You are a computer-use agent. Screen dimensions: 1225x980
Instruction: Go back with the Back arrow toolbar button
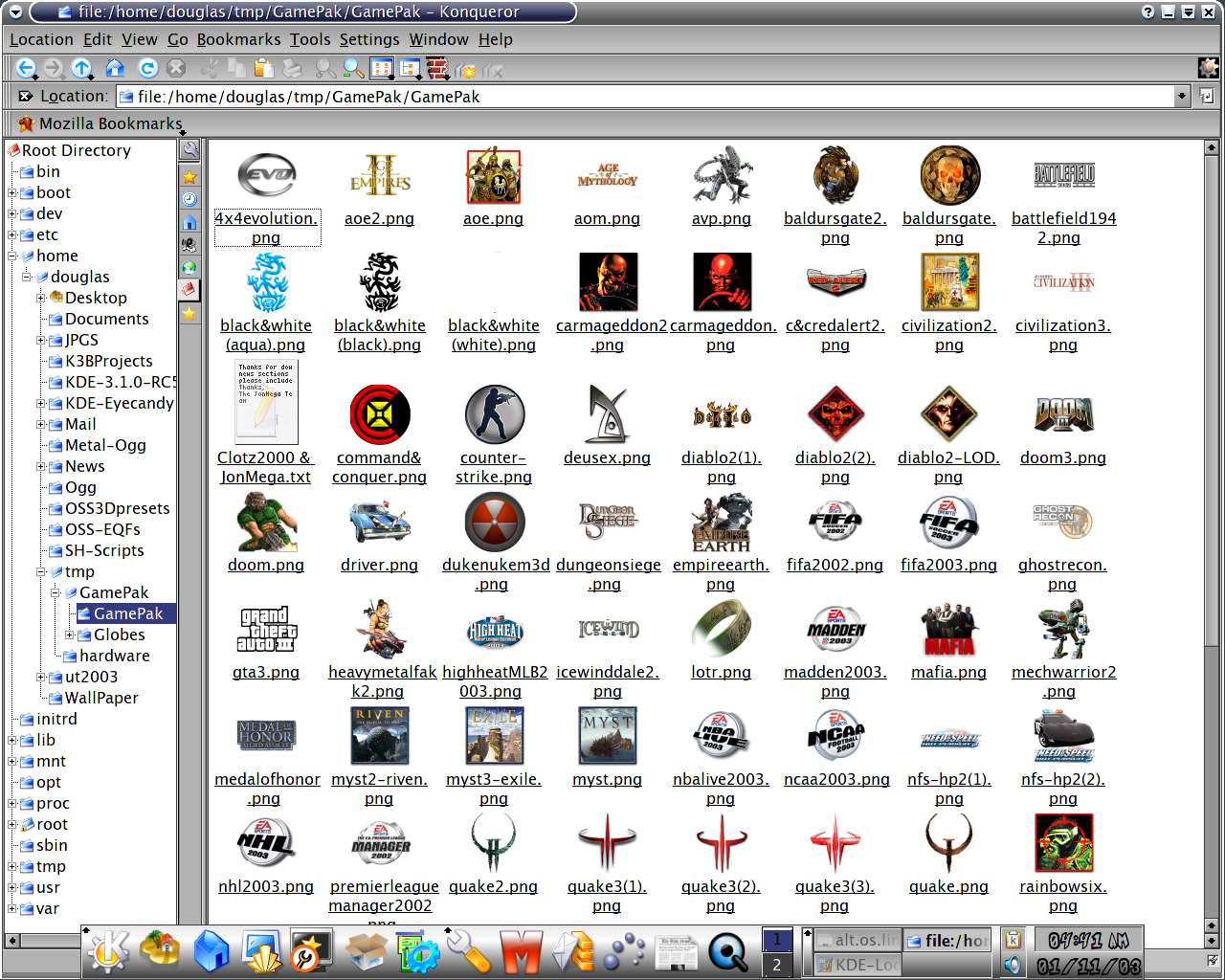(x=25, y=68)
